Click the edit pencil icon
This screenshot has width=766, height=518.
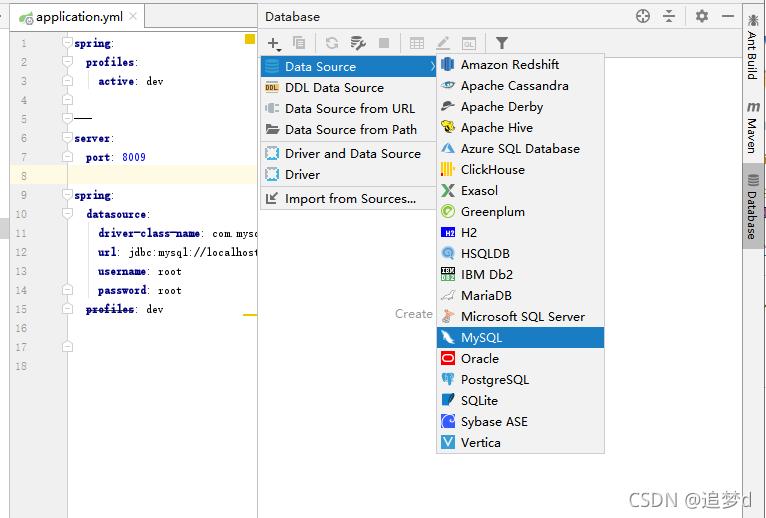point(443,43)
